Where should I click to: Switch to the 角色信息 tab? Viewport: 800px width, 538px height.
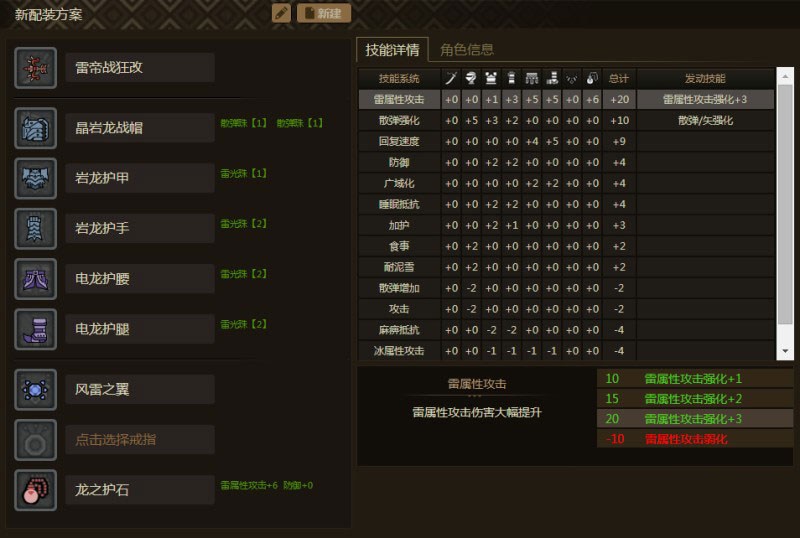click(x=467, y=50)
